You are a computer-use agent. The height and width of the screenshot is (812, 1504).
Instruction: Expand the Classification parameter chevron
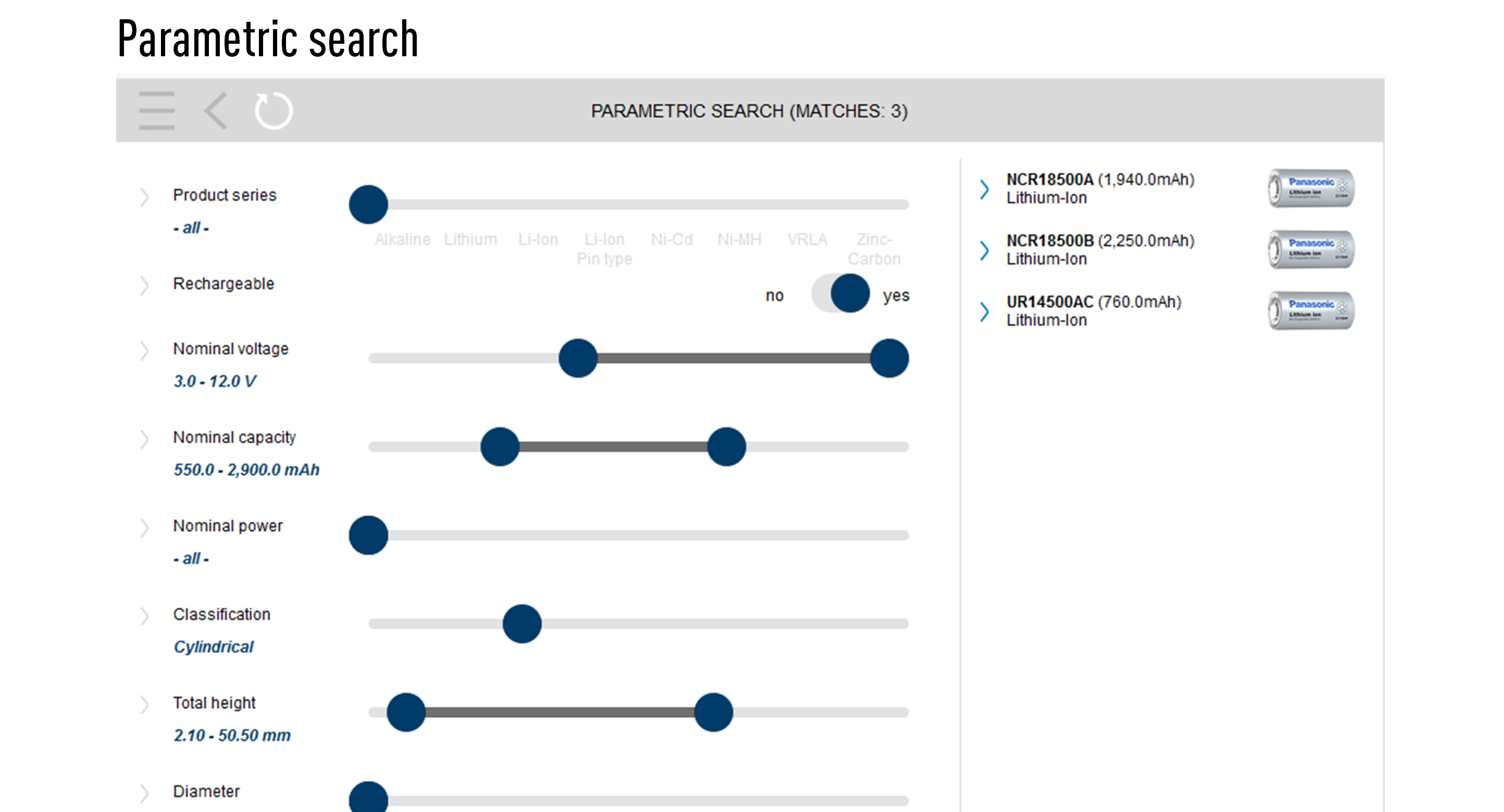point(144,616)
